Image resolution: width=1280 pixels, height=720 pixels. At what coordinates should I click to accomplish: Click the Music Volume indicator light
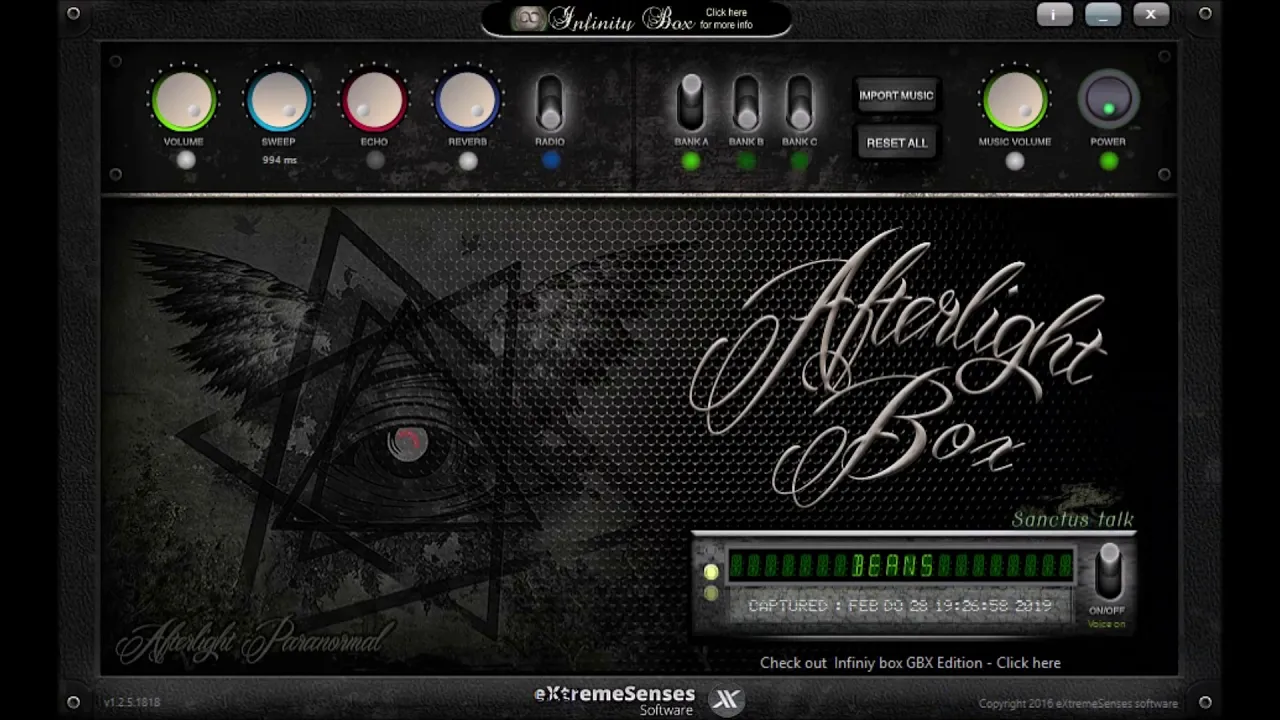[x=1015, y=161]
